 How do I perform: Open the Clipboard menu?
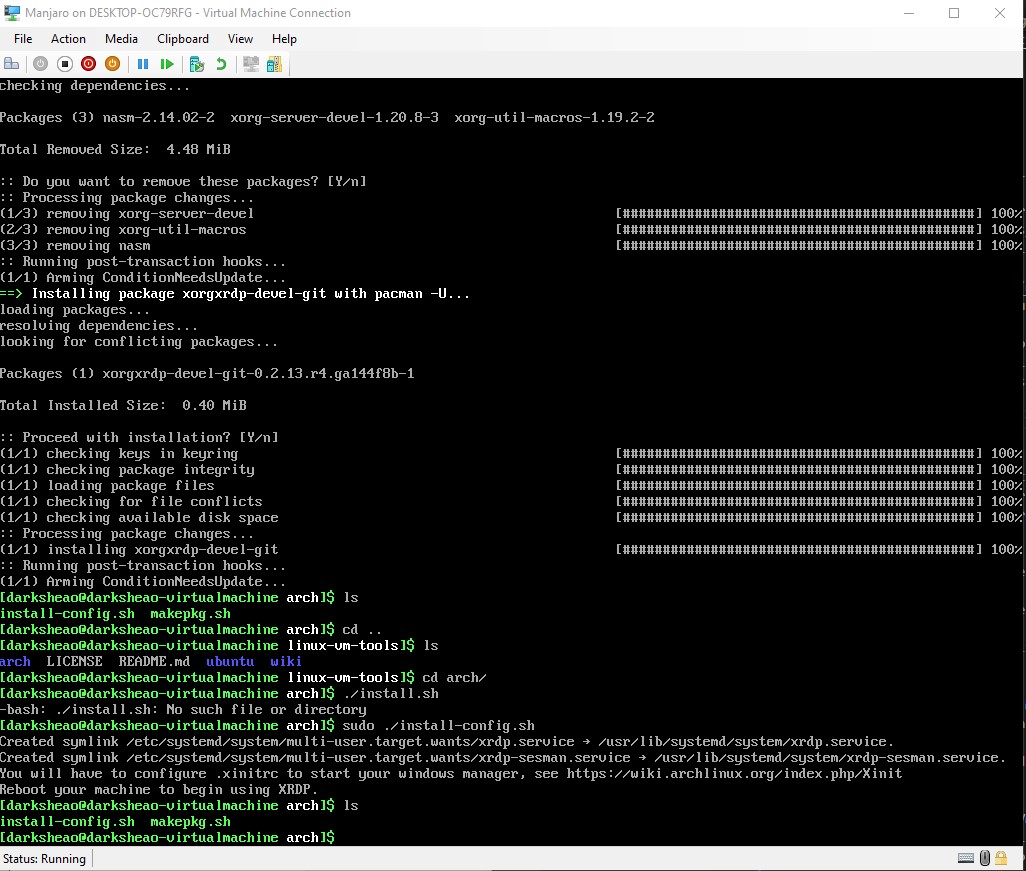(183, 39)
